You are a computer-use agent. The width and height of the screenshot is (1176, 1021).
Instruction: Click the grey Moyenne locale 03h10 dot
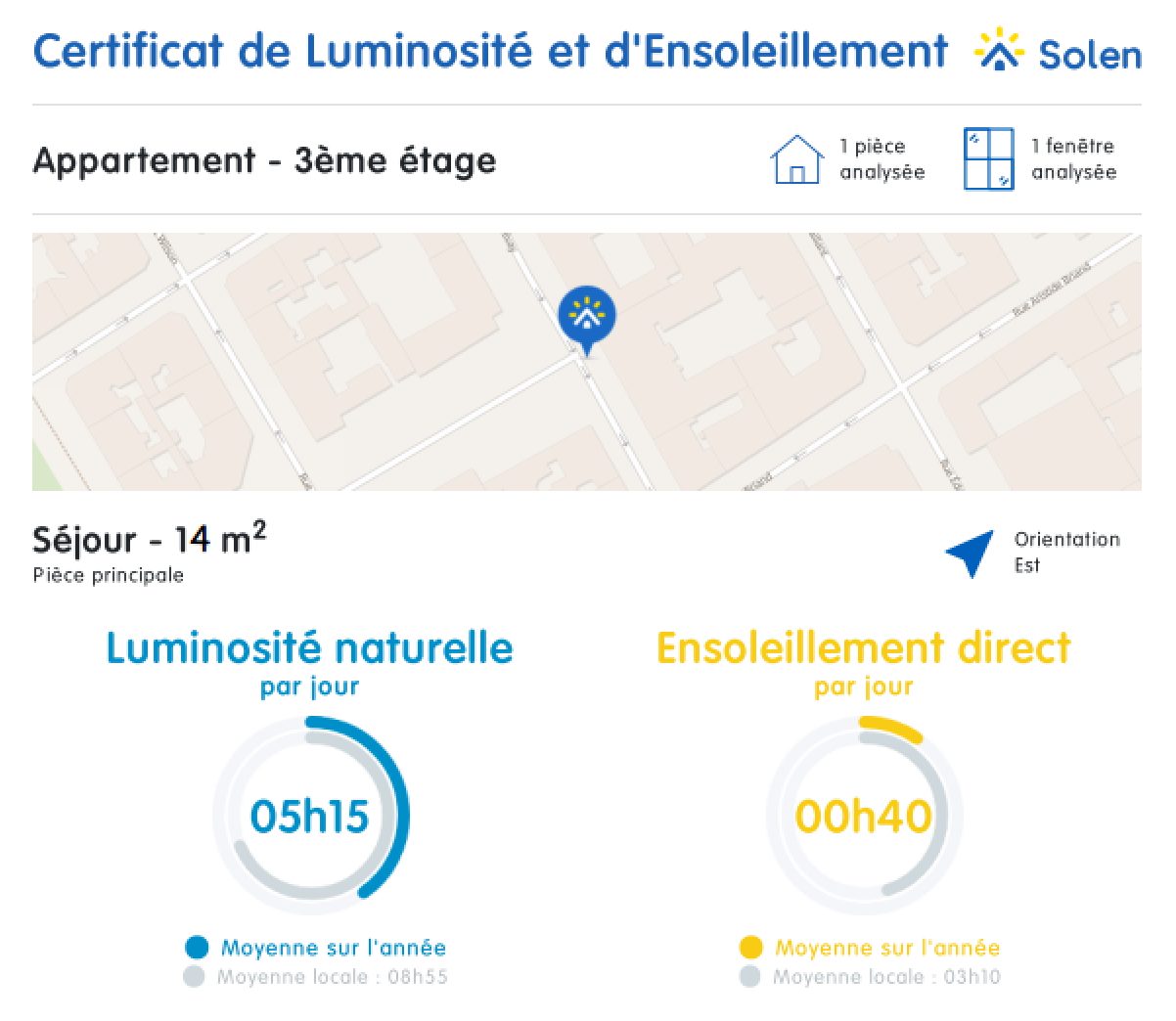(x=749, y=976)
